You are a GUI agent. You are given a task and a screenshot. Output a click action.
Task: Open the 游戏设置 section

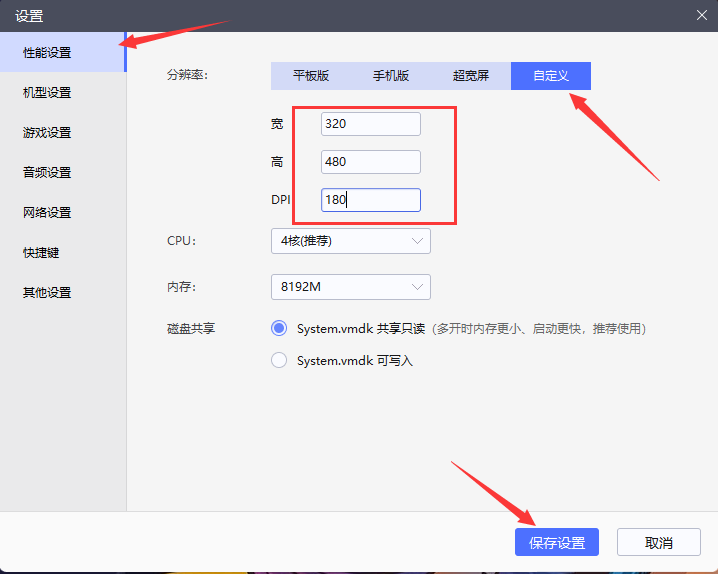48,132
